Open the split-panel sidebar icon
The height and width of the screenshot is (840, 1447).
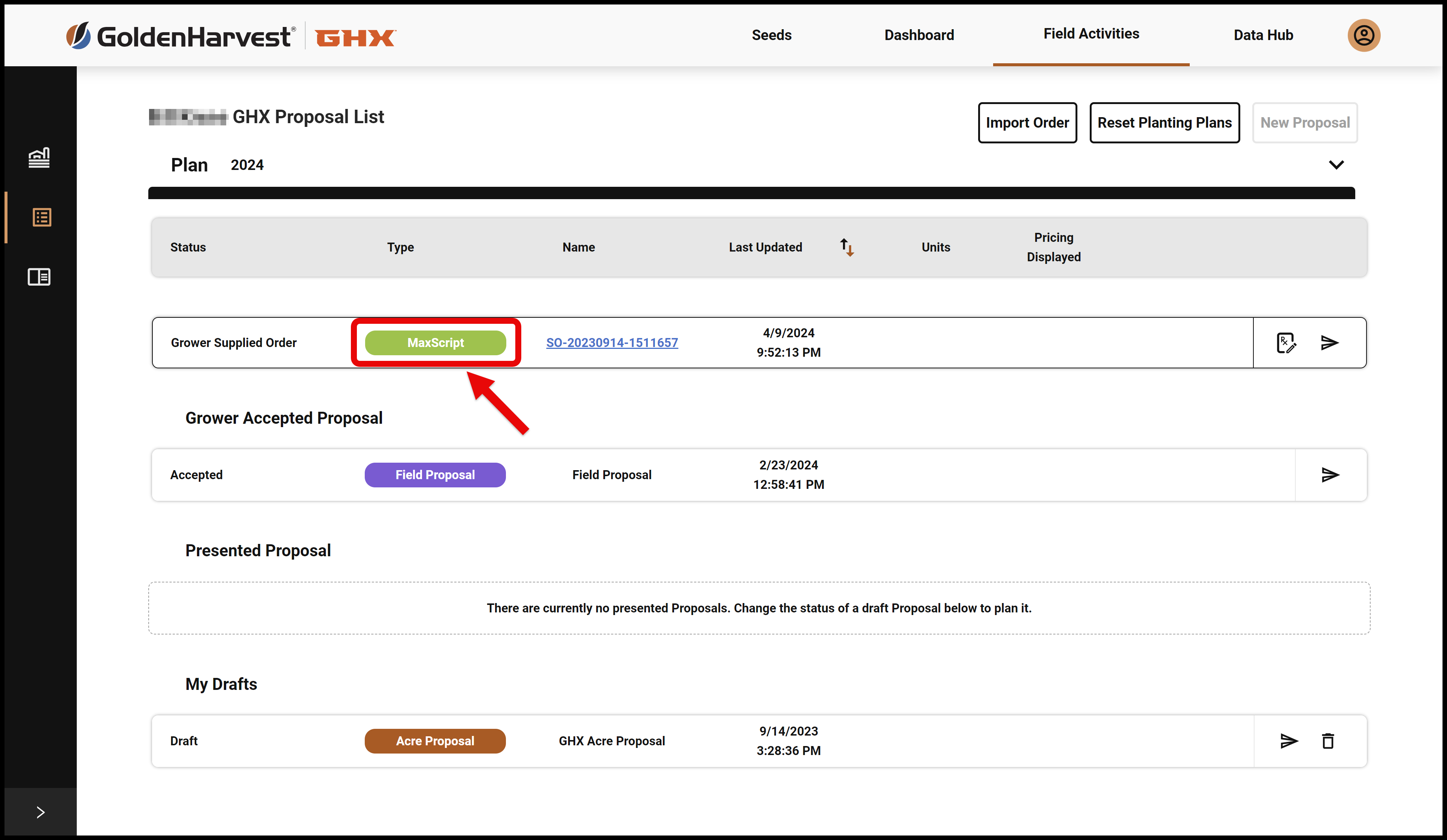click(x=39, y=277)
